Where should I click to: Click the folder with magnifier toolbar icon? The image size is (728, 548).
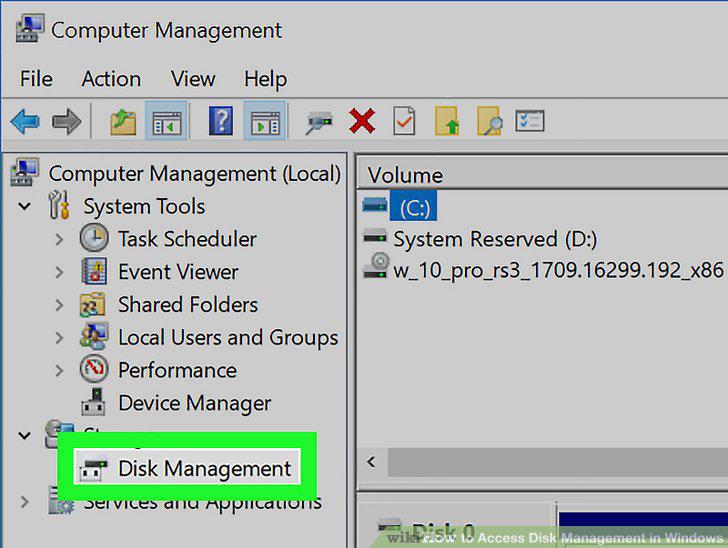(x=490, y=121)
